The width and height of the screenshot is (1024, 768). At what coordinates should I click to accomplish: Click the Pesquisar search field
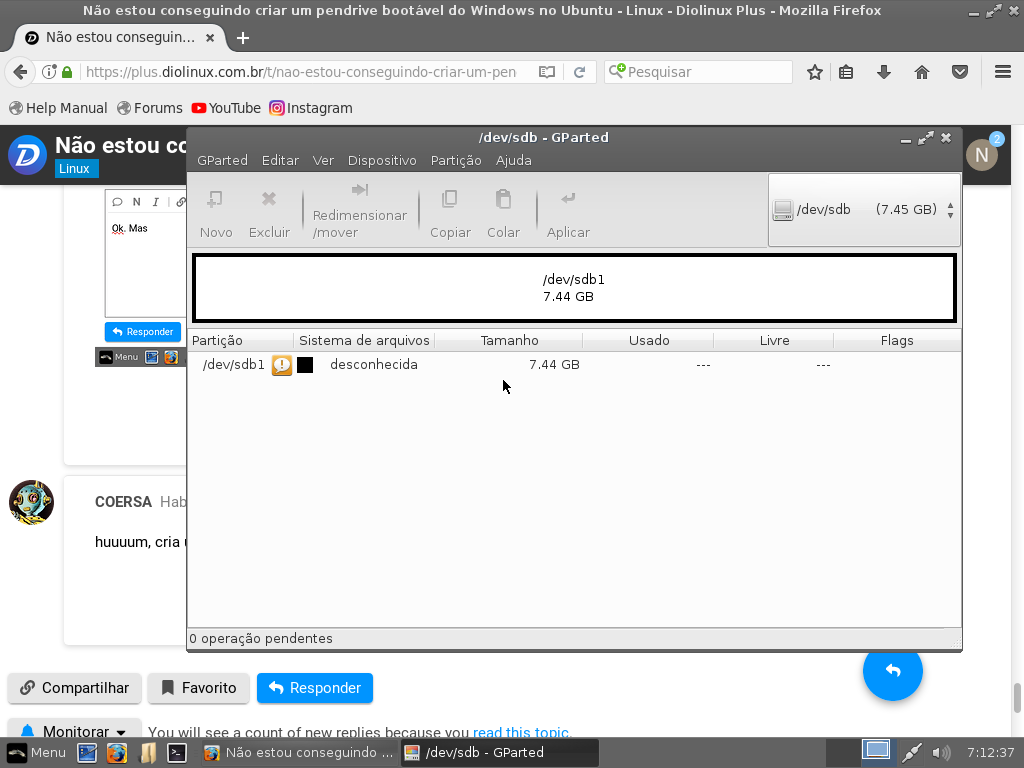click(x=706, y=72)
